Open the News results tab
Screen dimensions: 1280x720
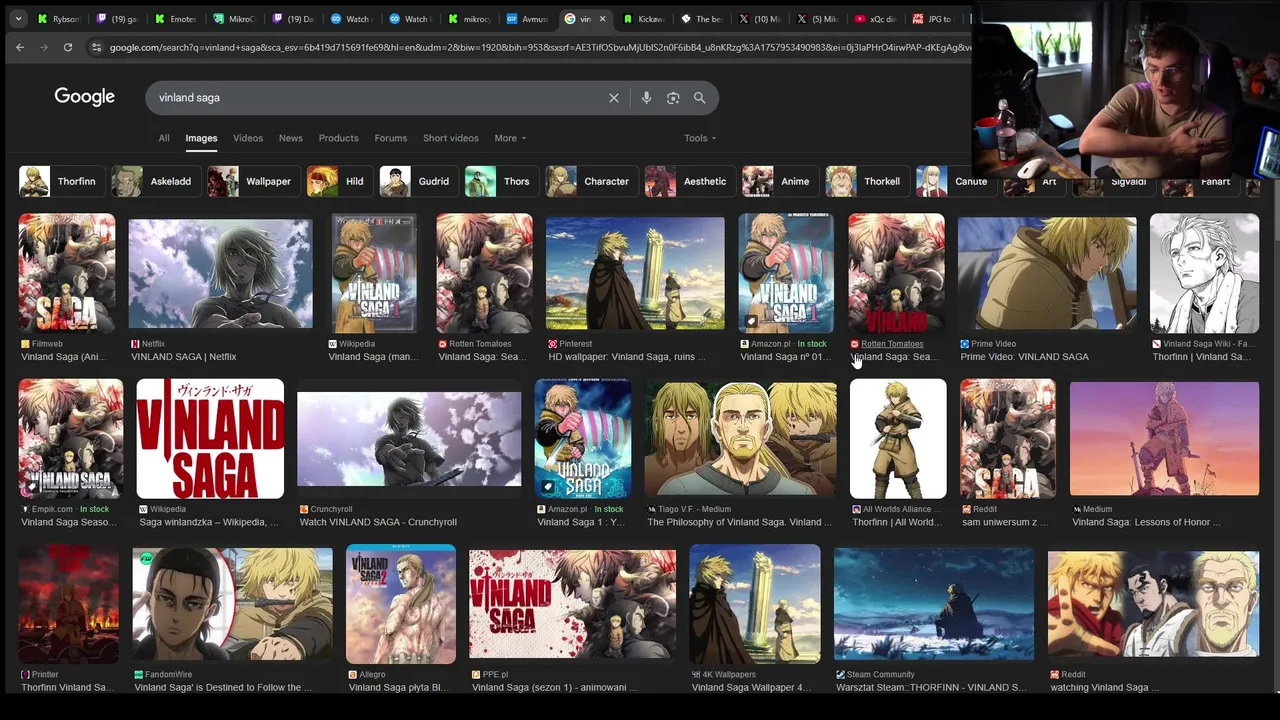click(291, 138)
